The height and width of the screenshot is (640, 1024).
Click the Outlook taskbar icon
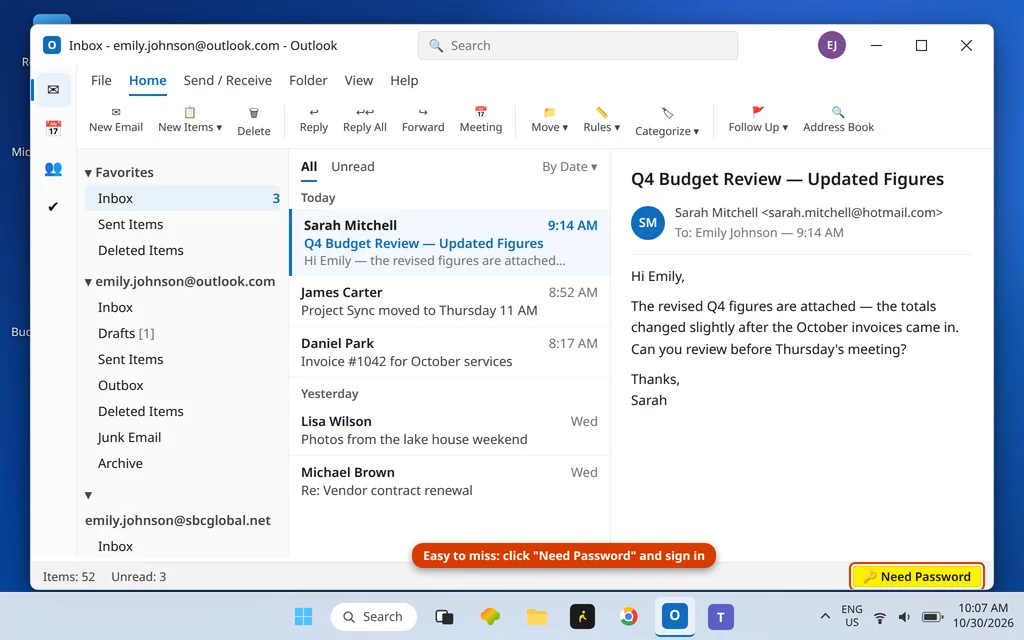tap(675, 616)
